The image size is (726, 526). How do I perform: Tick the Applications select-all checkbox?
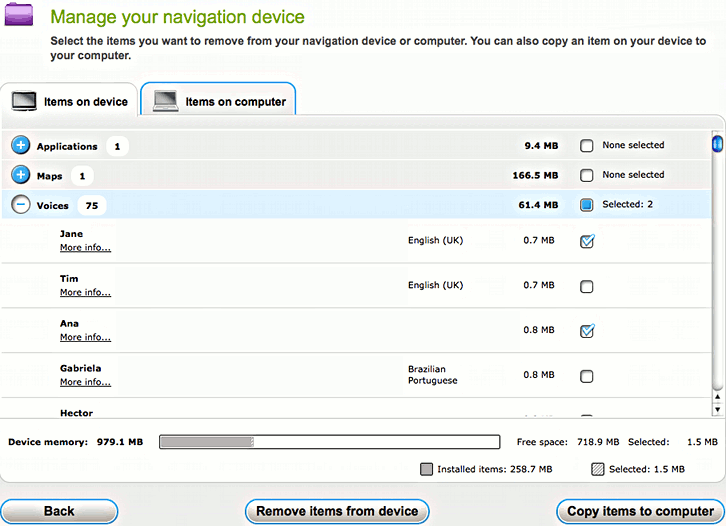point(587,146)
